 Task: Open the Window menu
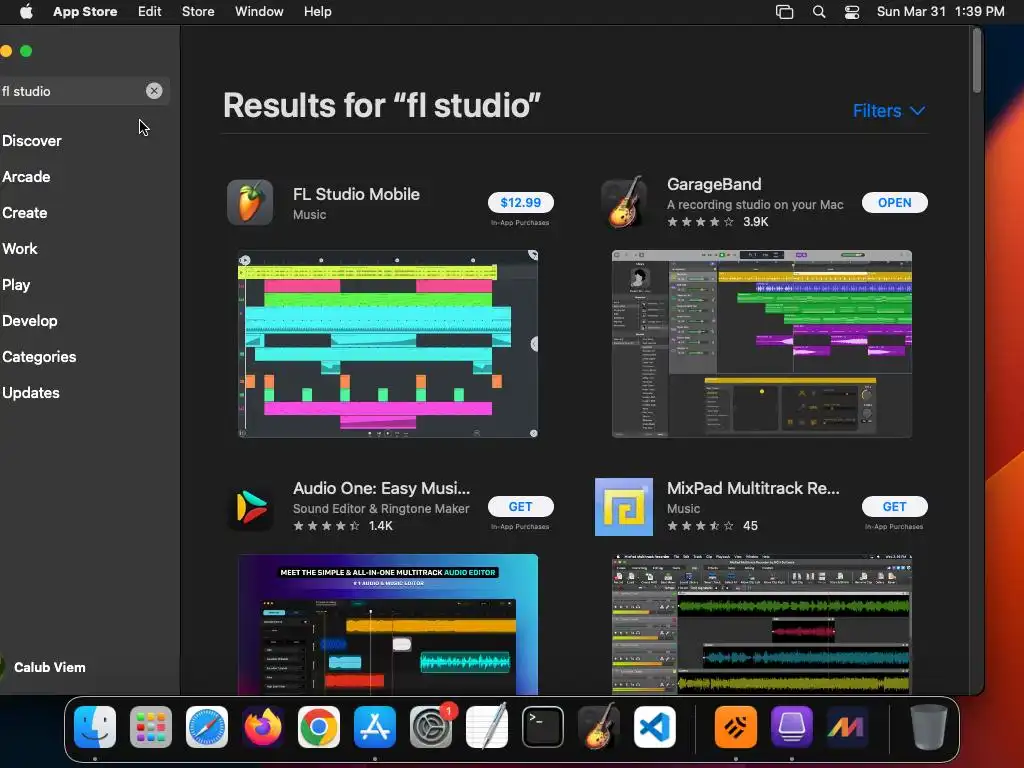tap(259, 12)
